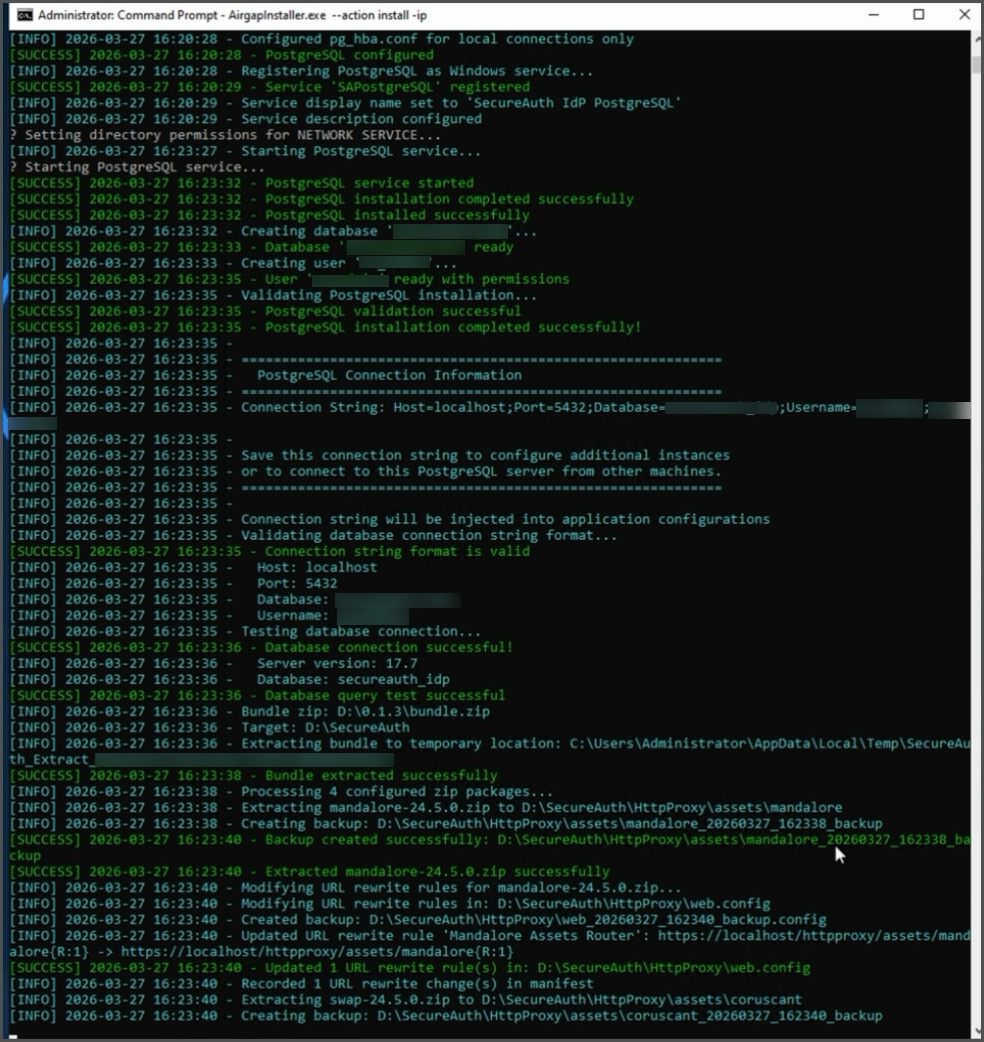Click heading 'PostgreSQL Connection Information'
This screenshot has width=984, height=1042.
(389, 375)
